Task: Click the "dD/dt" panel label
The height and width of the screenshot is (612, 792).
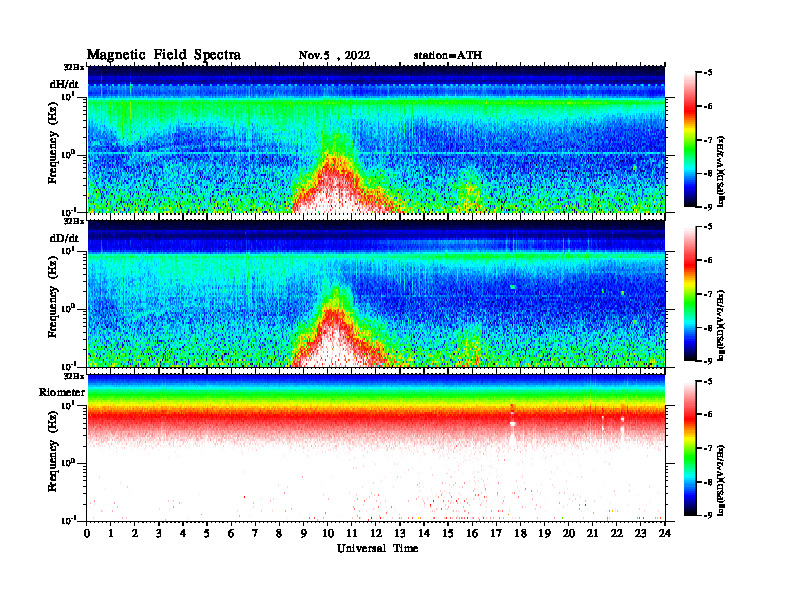Action: [64, 238]
